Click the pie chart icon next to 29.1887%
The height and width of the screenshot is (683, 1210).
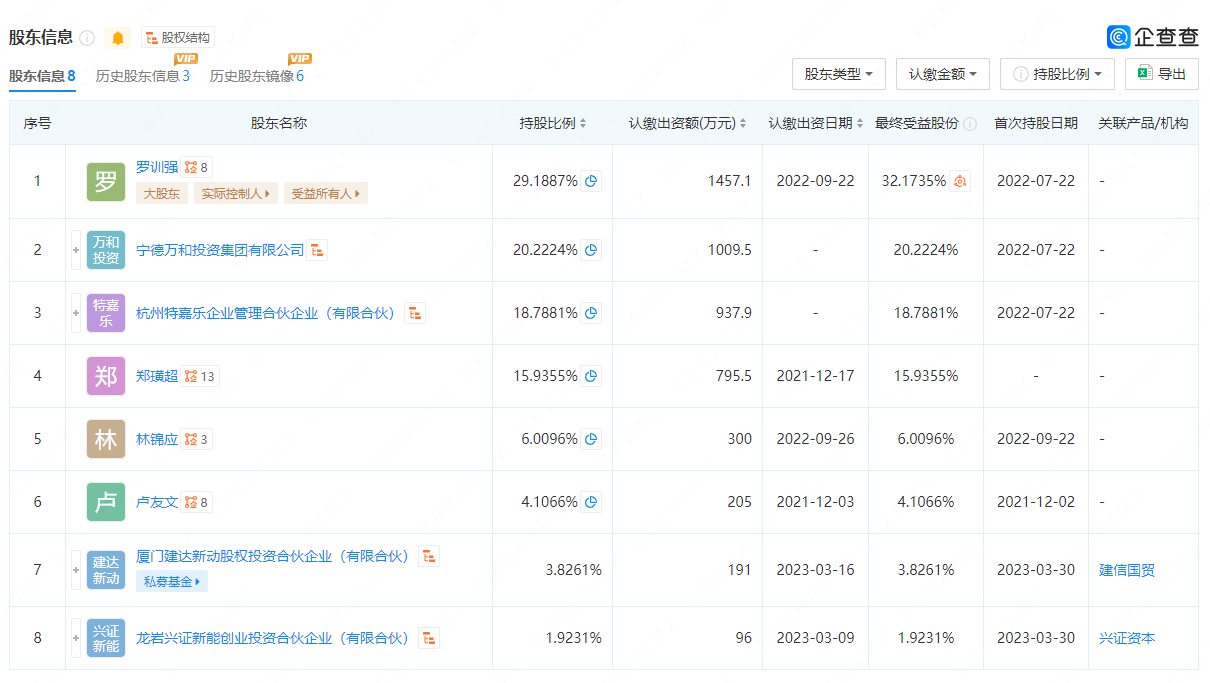click(x=591, y=181)
